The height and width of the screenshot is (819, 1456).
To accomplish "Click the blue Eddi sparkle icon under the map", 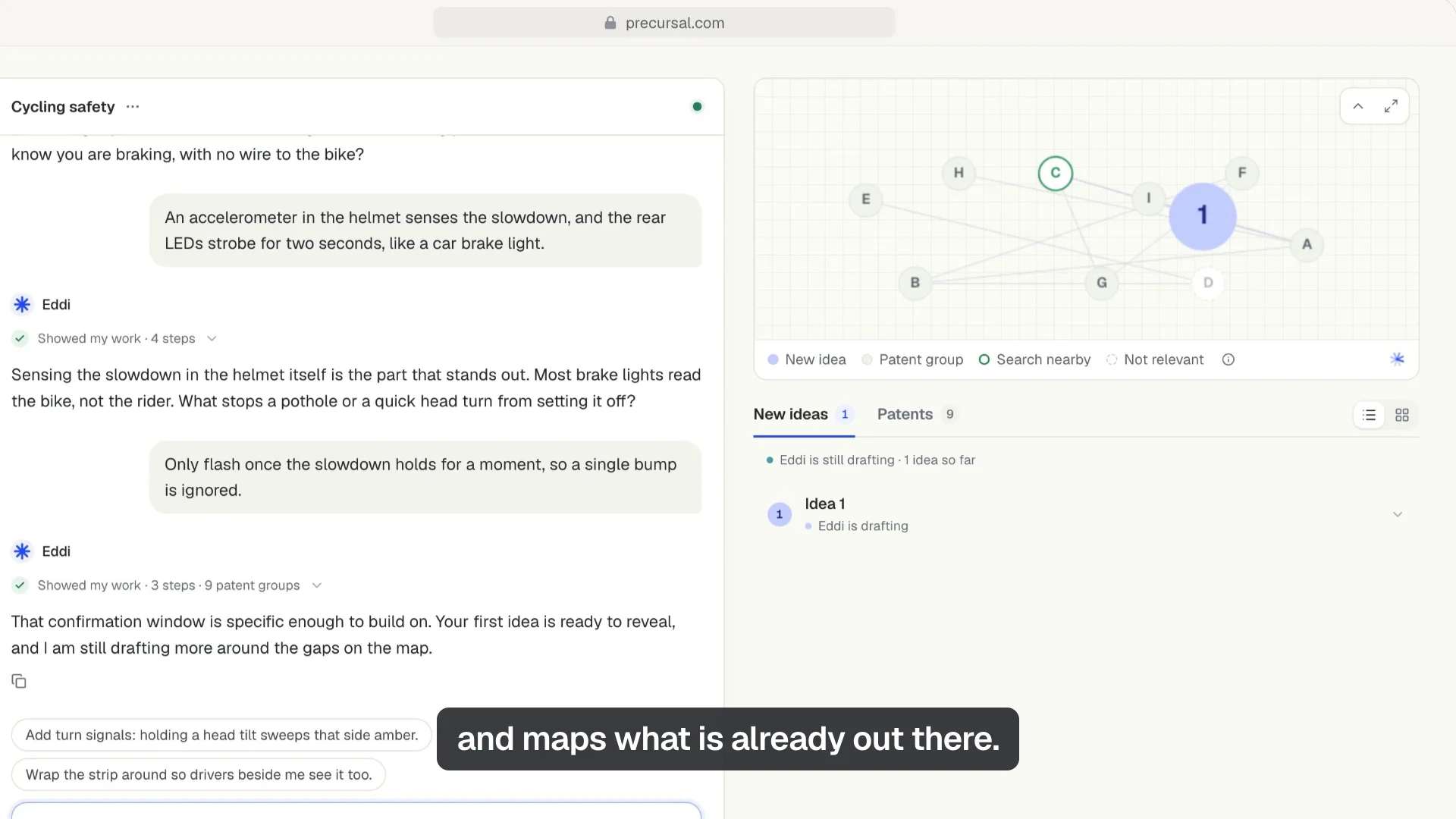I will click(x=1397, y=359).
